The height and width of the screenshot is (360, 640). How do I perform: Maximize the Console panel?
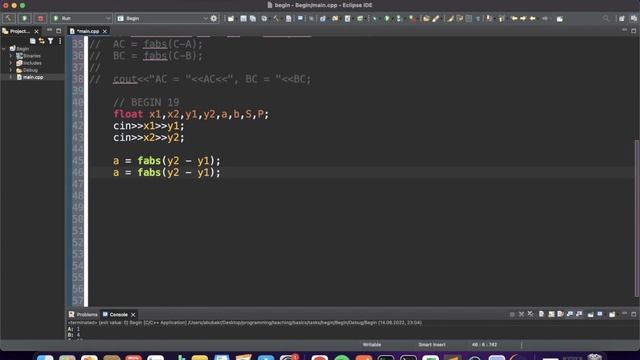[x=633, y=314]
